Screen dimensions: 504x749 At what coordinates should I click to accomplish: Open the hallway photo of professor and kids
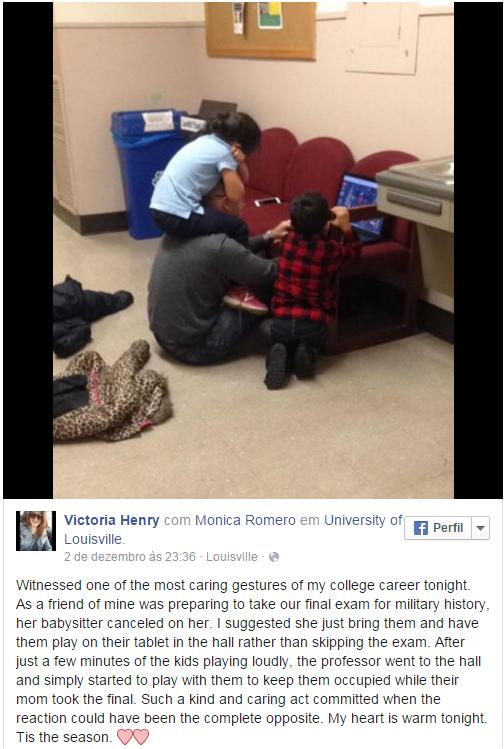[x=253, y=250]
